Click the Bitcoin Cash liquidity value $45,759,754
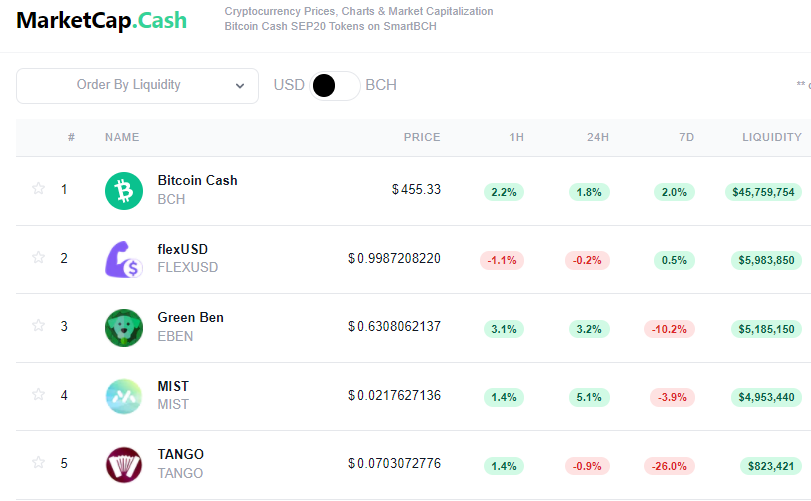This screenshot has width=811, height=501. pos(763,192)
